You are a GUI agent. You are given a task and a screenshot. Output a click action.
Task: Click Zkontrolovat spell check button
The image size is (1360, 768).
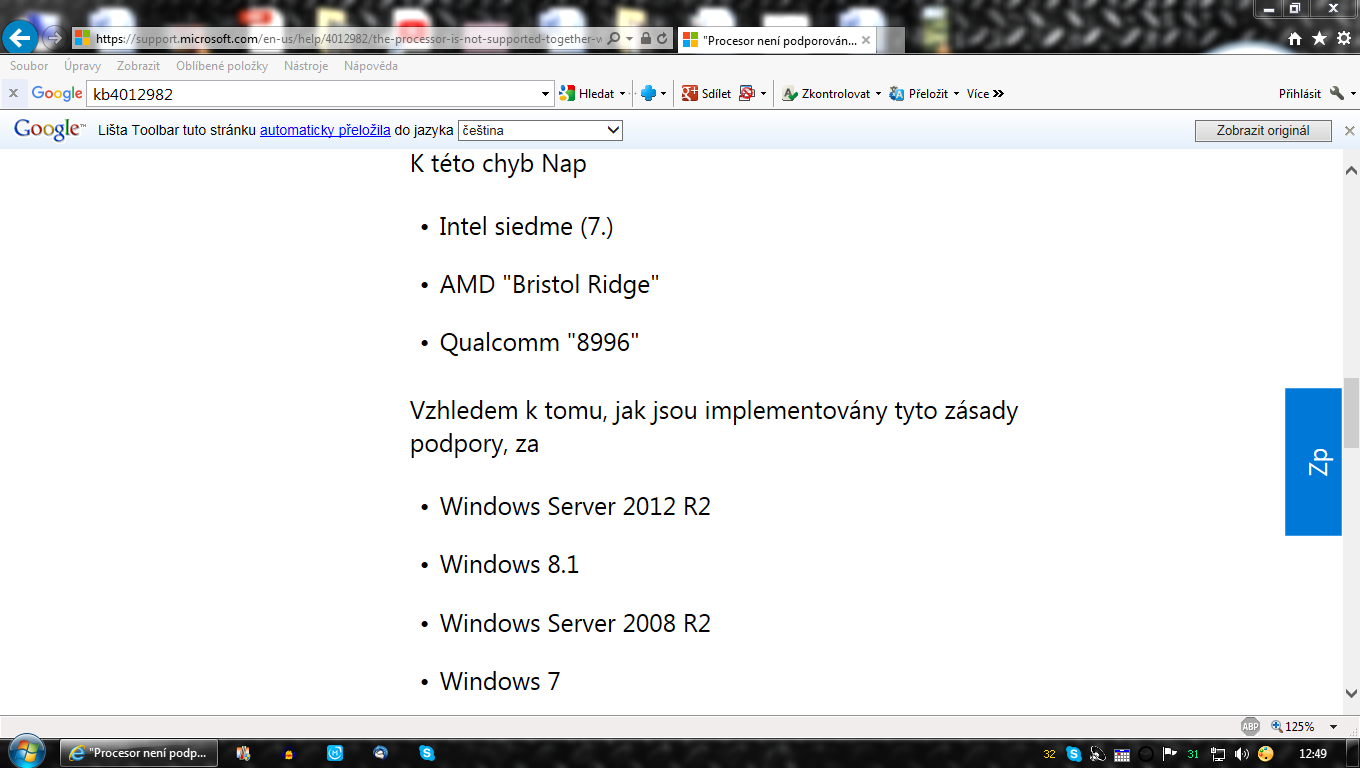click(826, 93)
